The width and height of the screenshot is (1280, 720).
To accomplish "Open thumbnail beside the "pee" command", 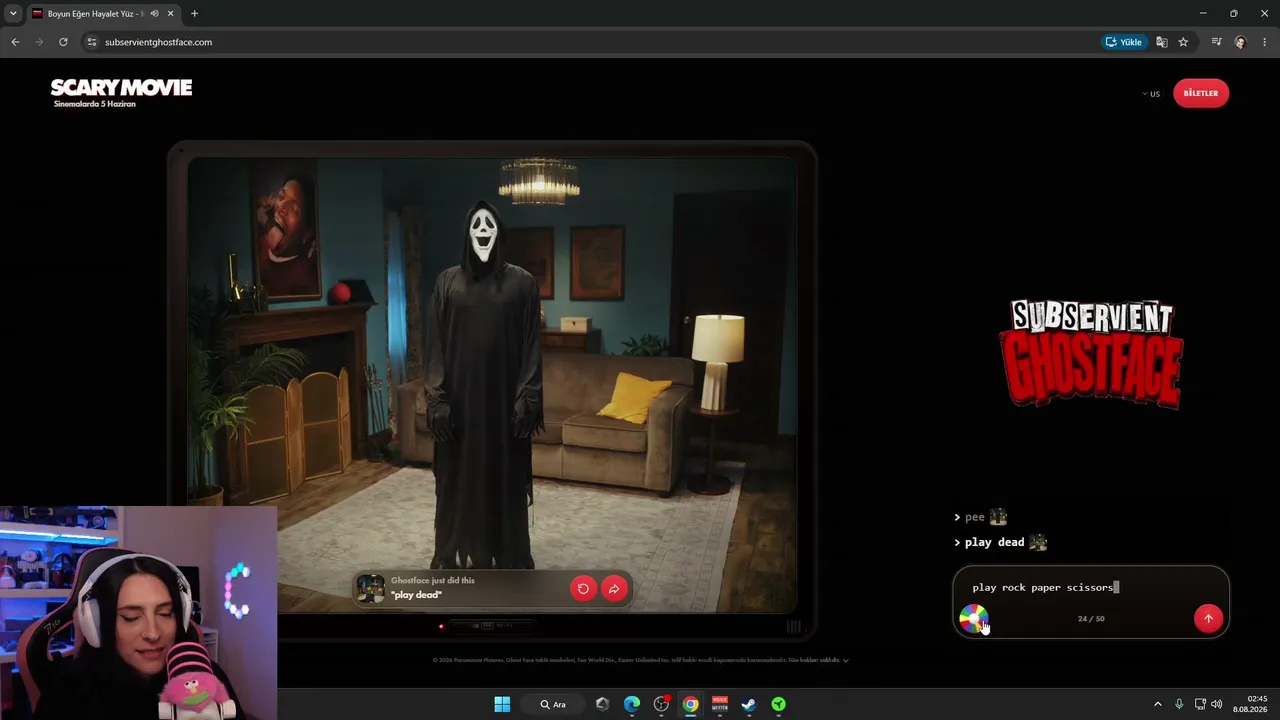I will click(998, 517).
